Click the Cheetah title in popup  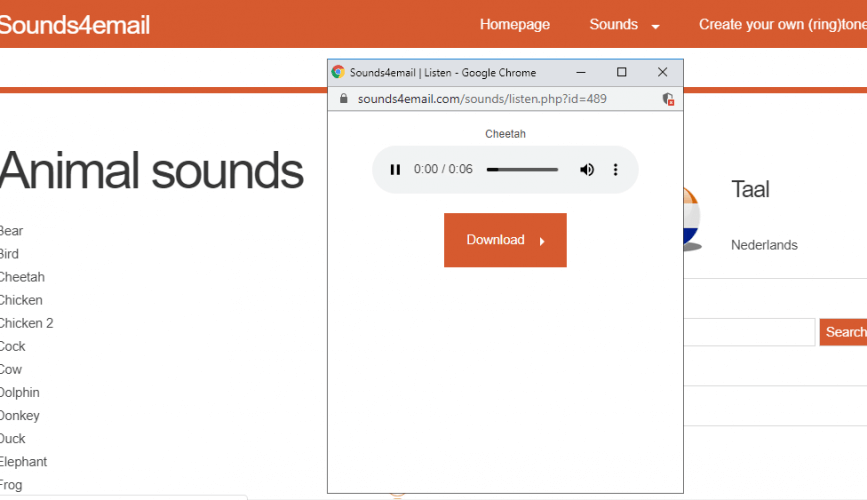[x=505, y=134]
